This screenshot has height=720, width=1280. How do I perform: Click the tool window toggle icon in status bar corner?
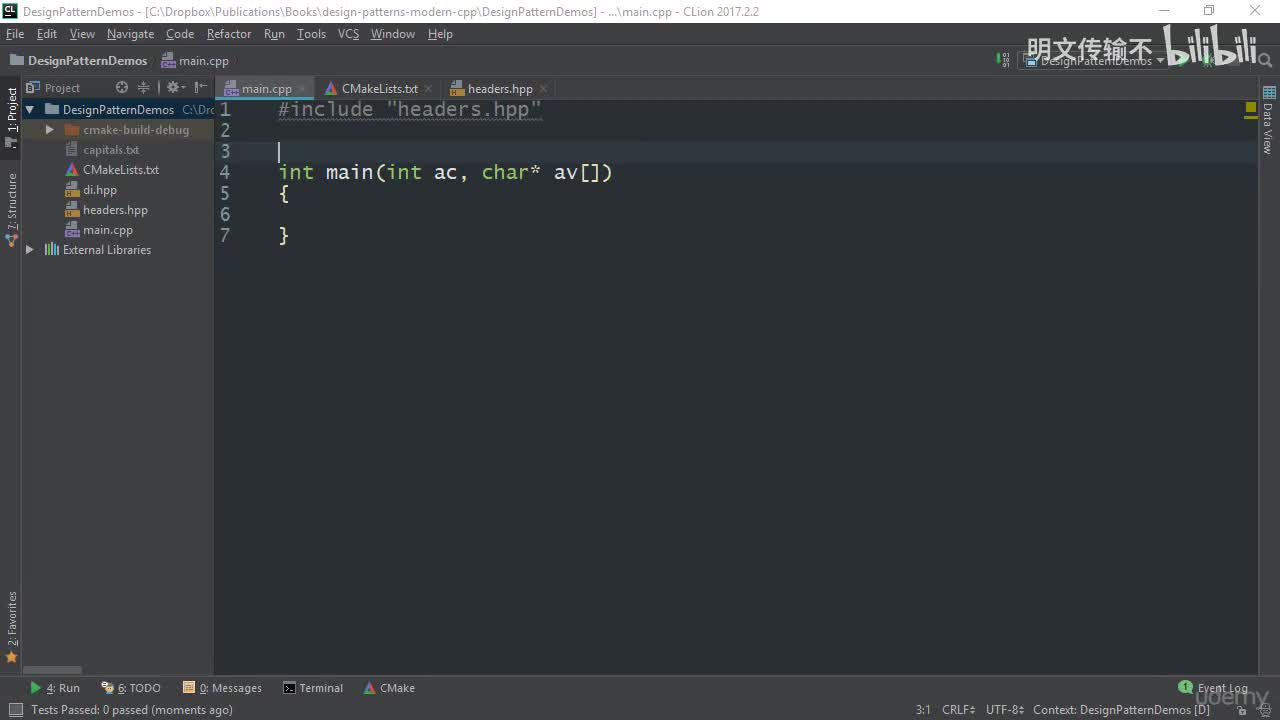point(15,710)
